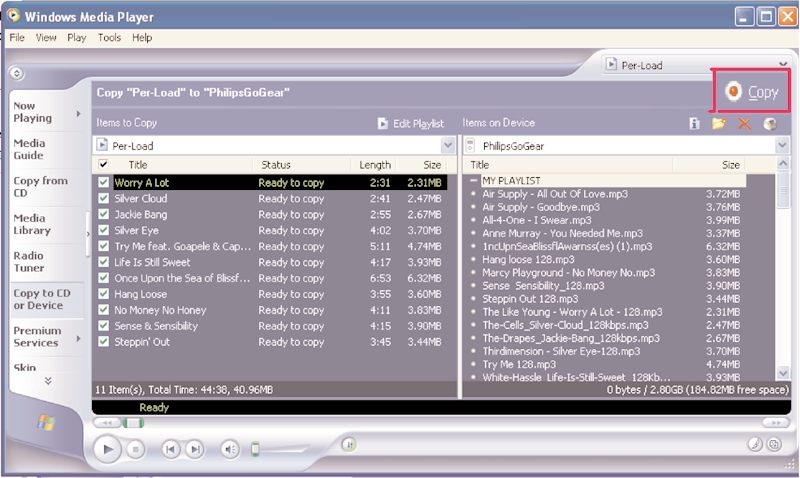Select Air Supply - Goodbye.mp3 on device
The width and height of the screenshot is (800, 478).
tap(541, 207)
